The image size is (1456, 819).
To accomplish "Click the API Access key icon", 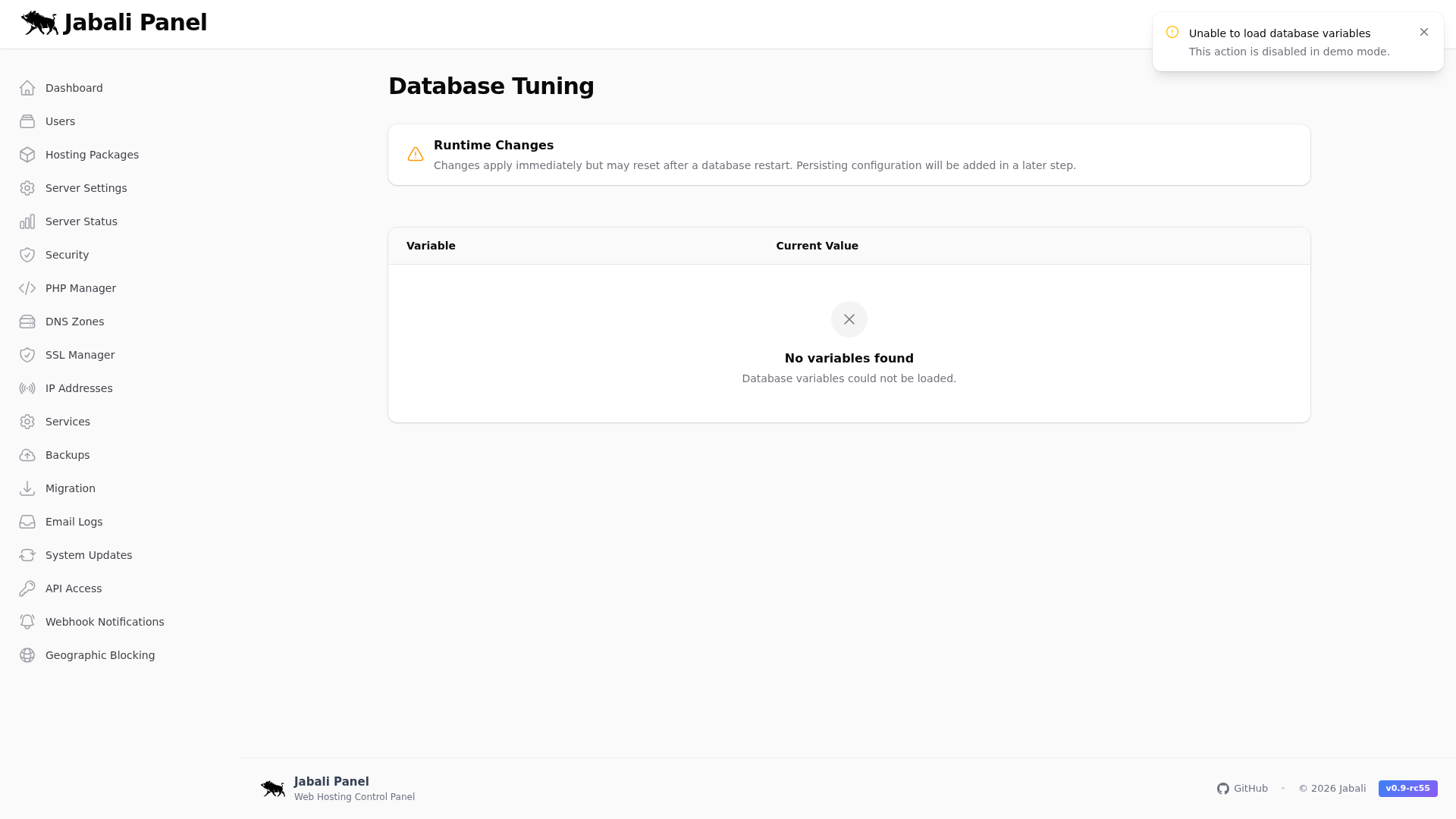I will 27,588.
